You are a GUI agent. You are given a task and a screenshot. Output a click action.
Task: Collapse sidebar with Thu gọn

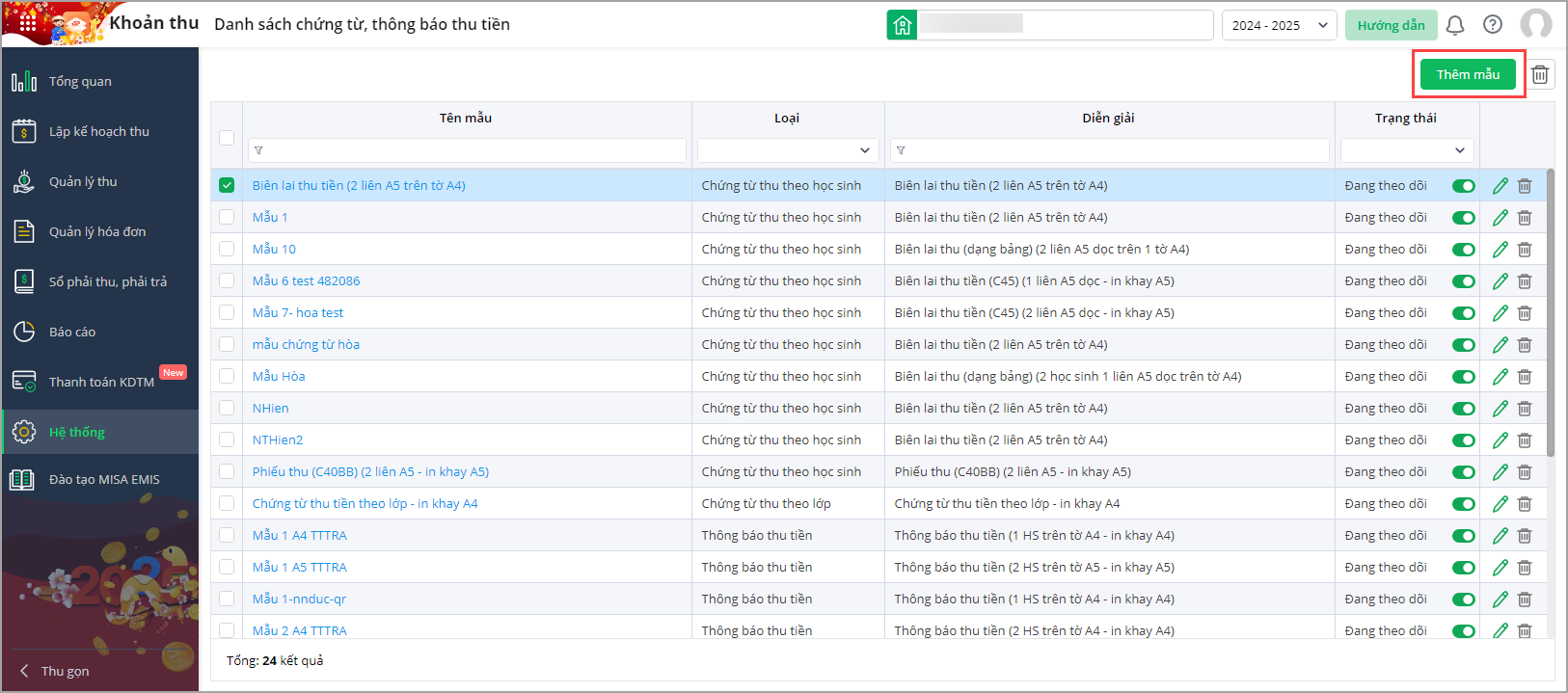(55, 671)
